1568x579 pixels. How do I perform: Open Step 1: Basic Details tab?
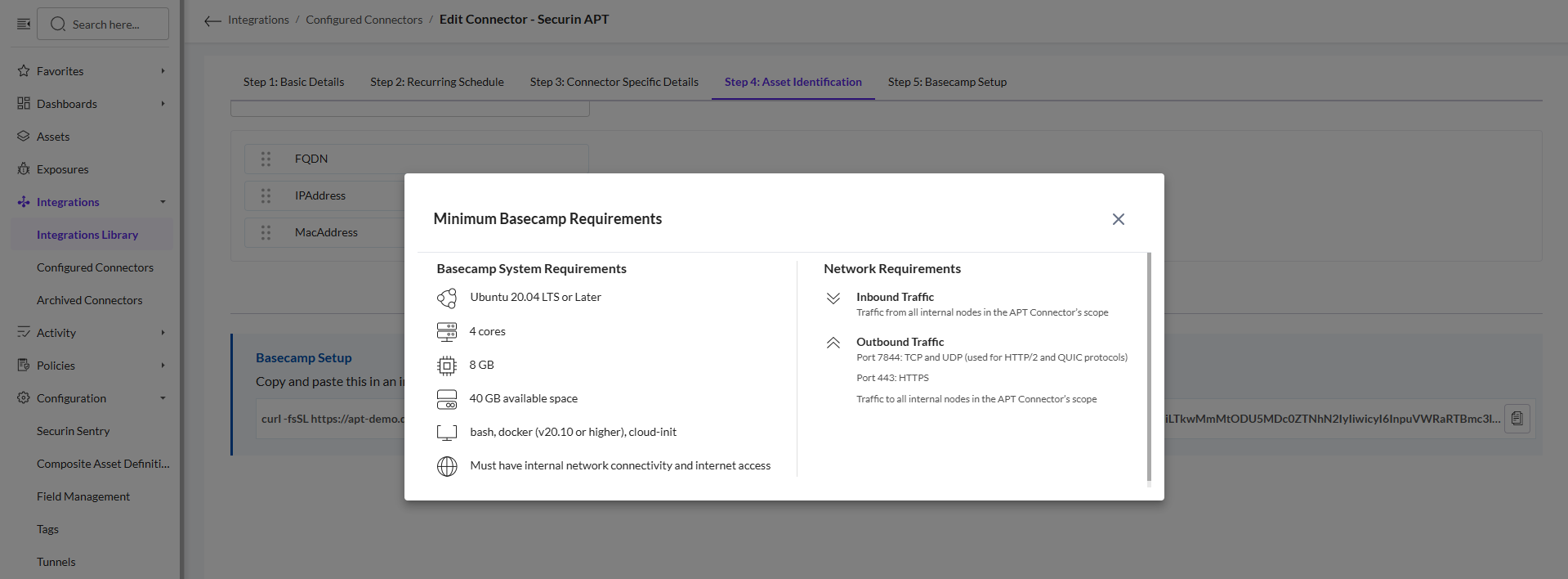click(293, 82)
